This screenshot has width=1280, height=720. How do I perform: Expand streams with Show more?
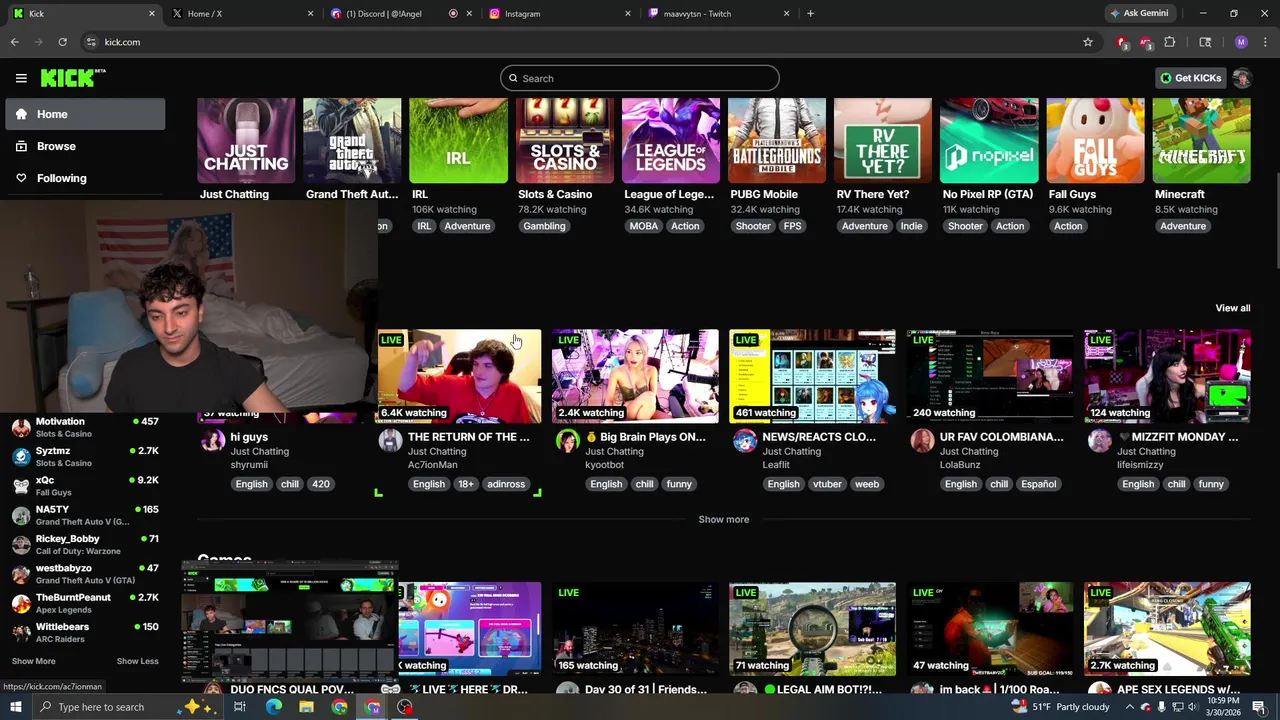pyautogui.click(x=724, y=519)
